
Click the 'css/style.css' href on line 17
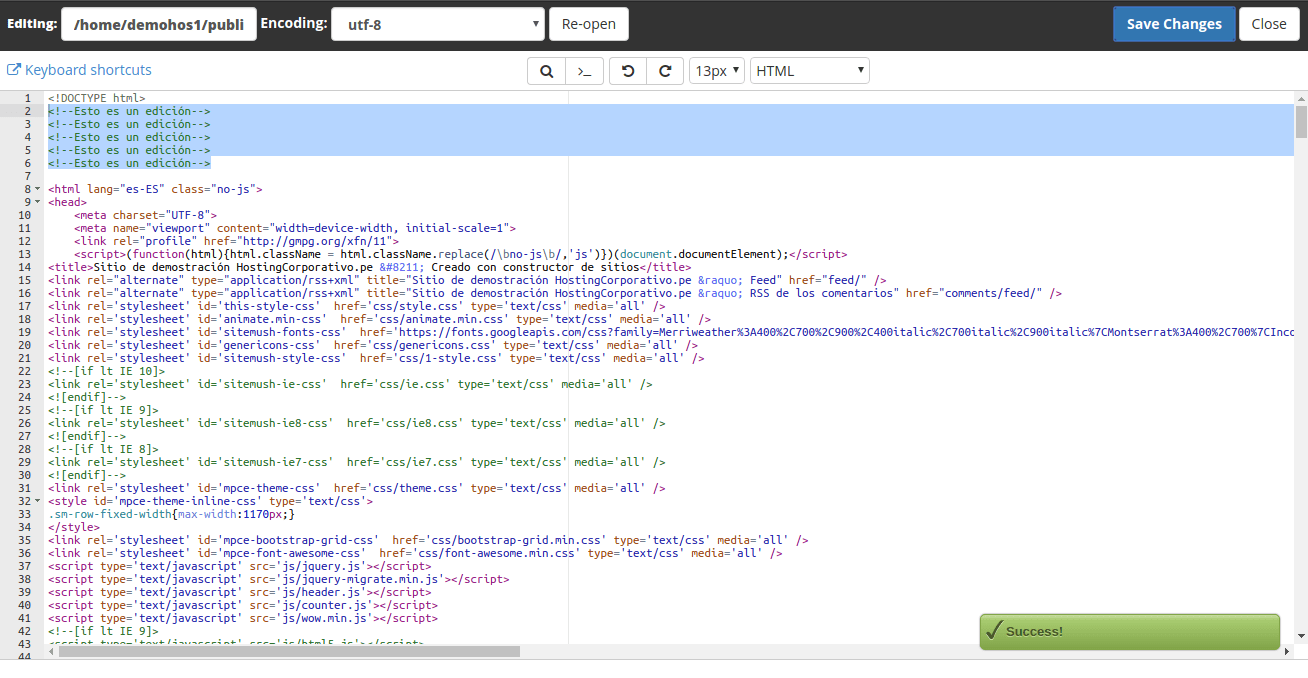(x=419, y=306)
